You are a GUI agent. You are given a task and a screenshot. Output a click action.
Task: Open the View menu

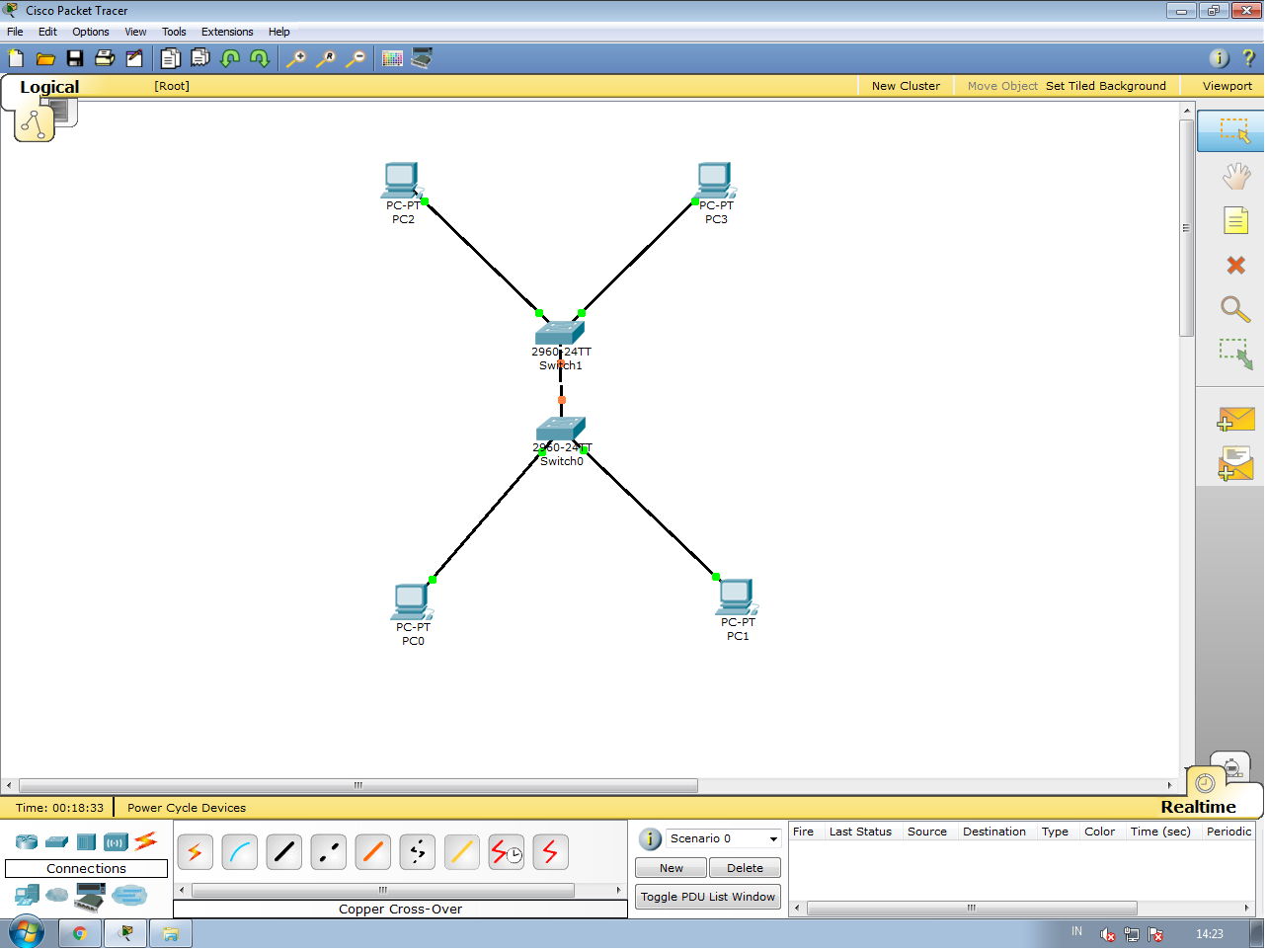point(135,32)
